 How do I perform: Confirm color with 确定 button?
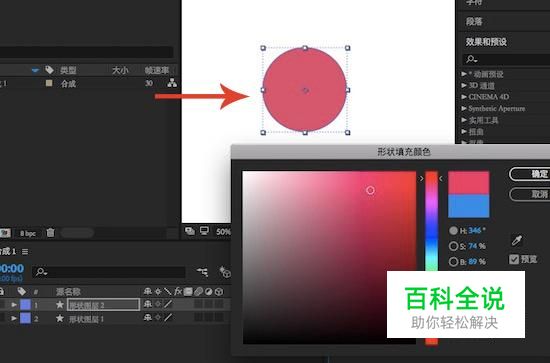coord(529,174)
